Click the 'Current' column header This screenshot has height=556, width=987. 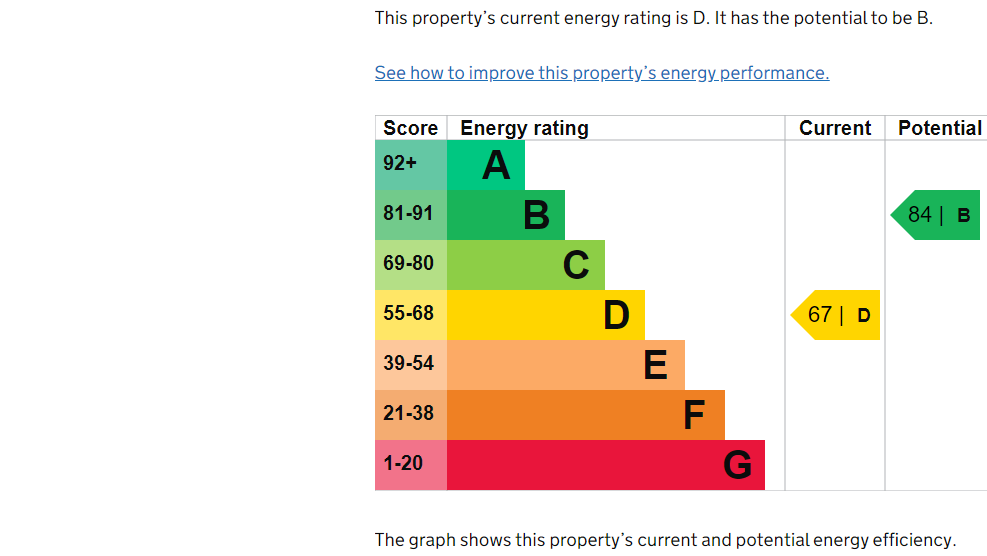click(835, 128)
